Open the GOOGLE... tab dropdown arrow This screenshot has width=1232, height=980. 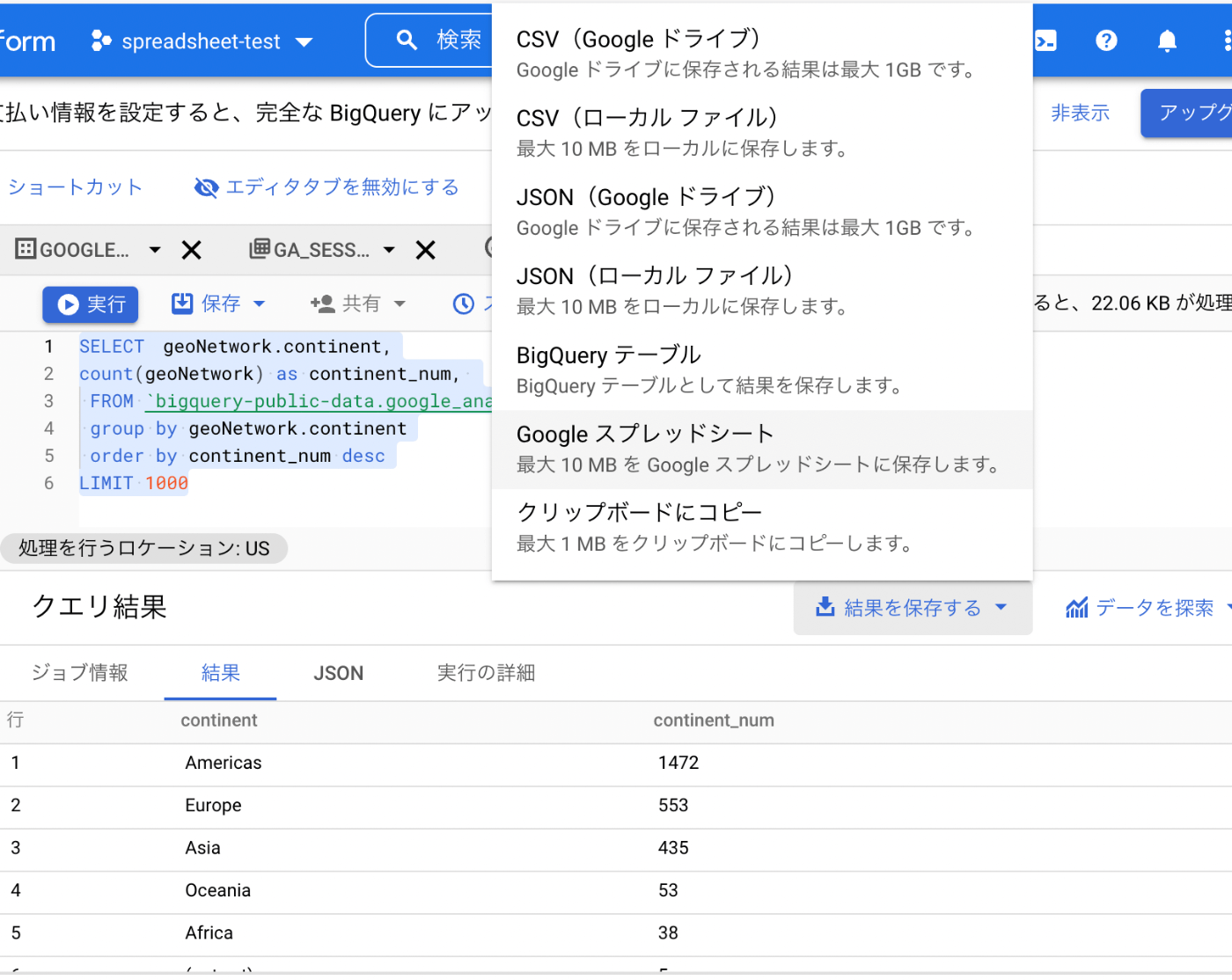click(x=155, y=251)
